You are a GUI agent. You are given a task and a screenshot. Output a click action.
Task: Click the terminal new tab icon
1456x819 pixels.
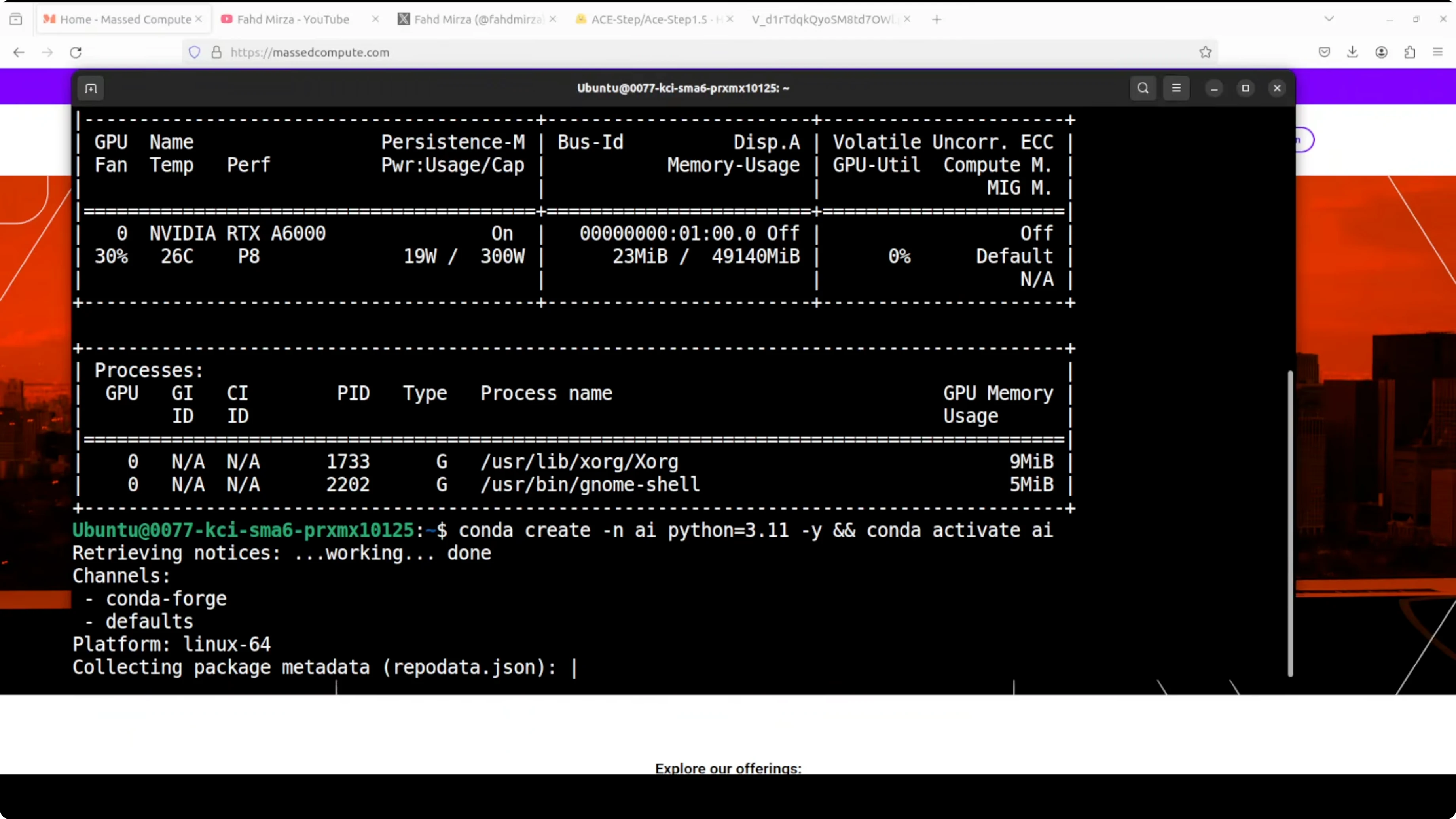point(91,88)
